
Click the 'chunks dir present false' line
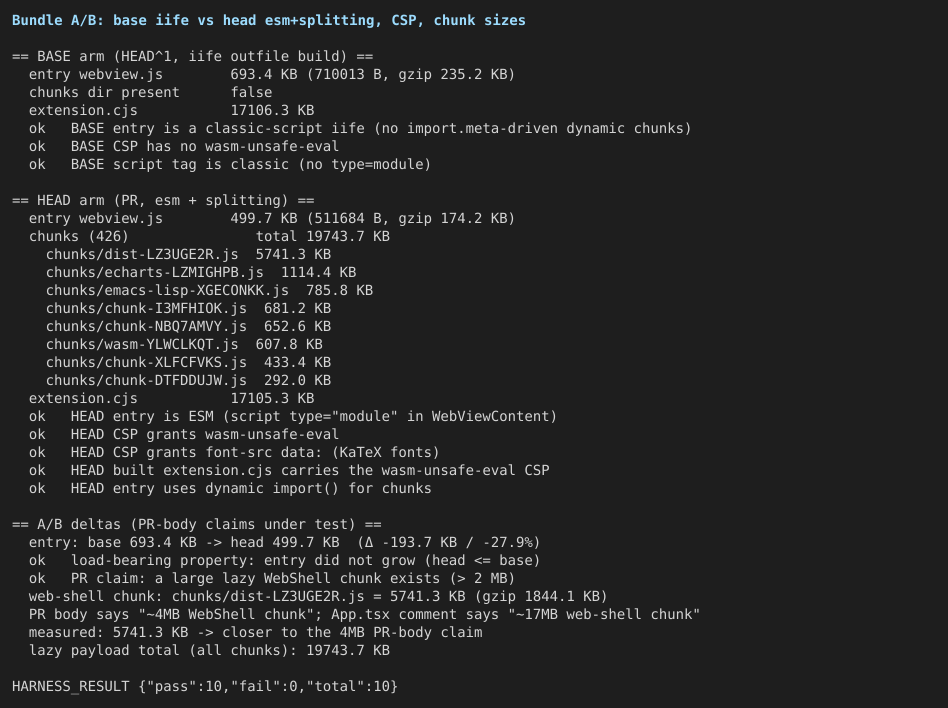(x=151, y=93)
